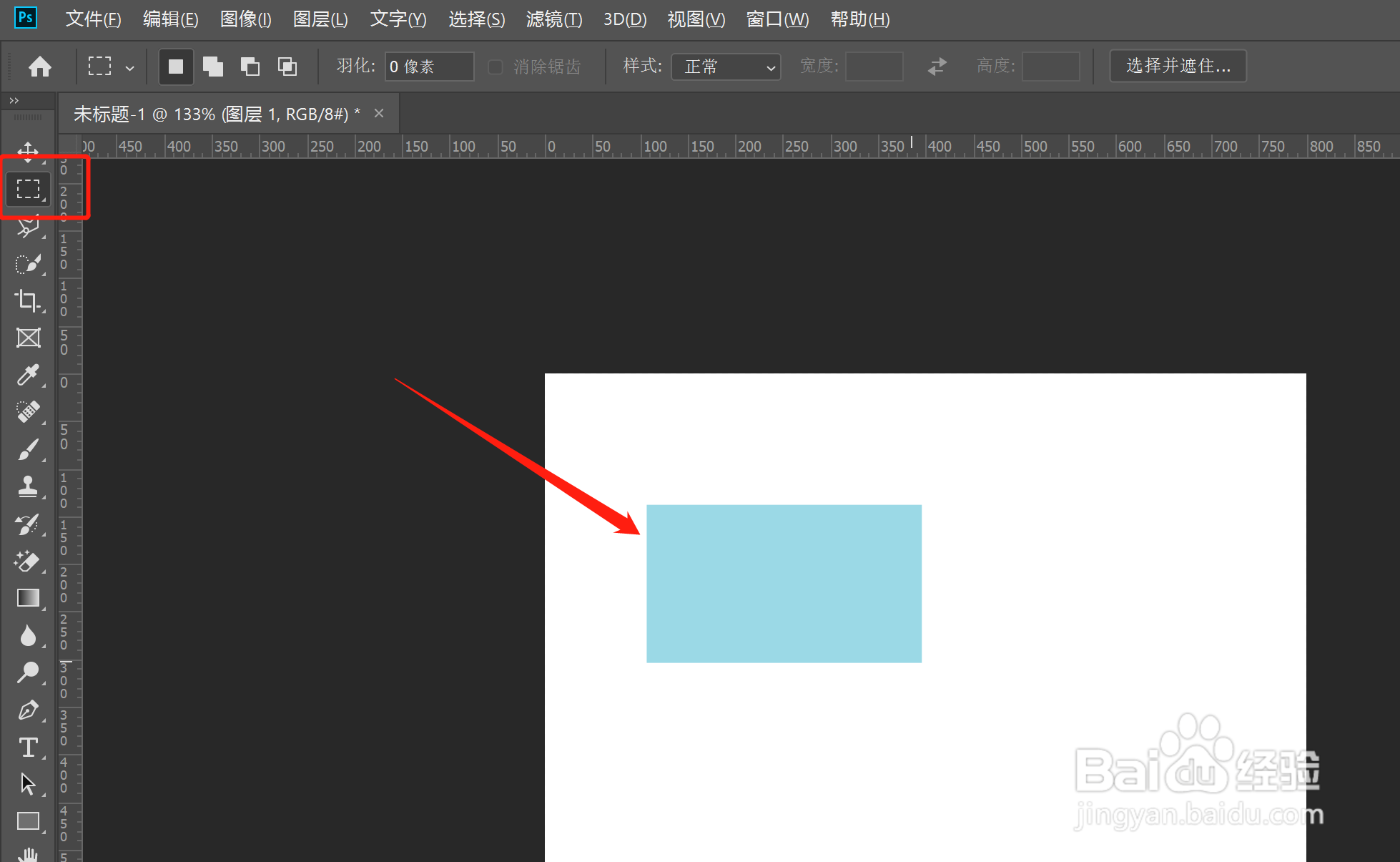Open the 样式 style dropdown
The width and height of the screenshot is (1400, 862).
tap(726, 67)
